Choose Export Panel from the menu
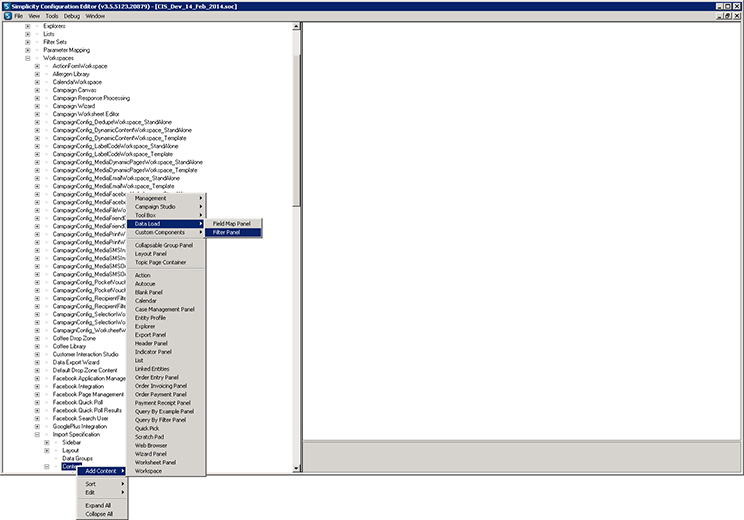744x520 pixels. 166,335
